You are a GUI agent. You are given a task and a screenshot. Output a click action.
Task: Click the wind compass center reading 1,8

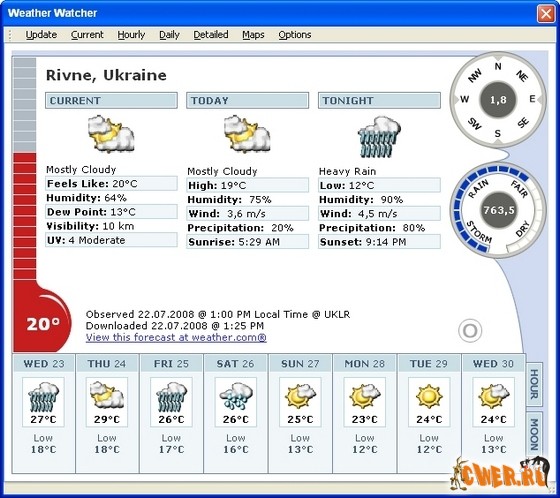(x=498, y=100)
